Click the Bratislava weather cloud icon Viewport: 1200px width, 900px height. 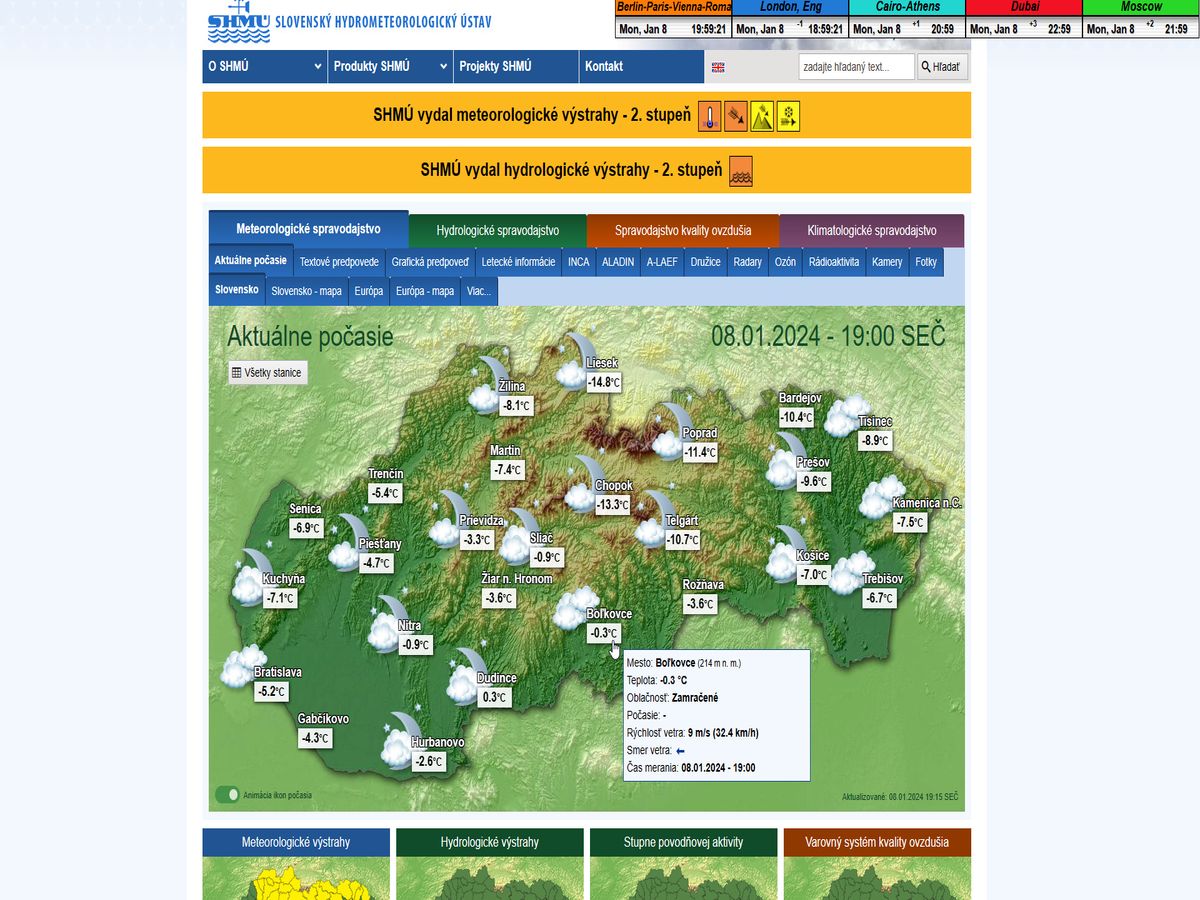click(x=237, y=667)
